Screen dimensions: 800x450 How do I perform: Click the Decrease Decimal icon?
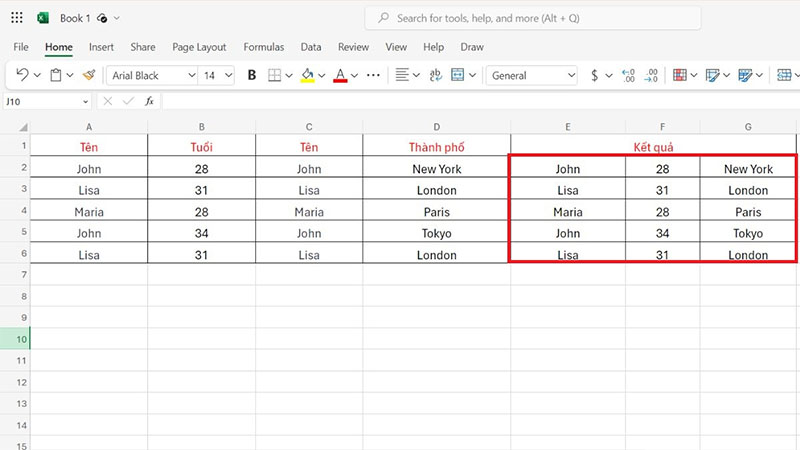(x=651, y=75)
